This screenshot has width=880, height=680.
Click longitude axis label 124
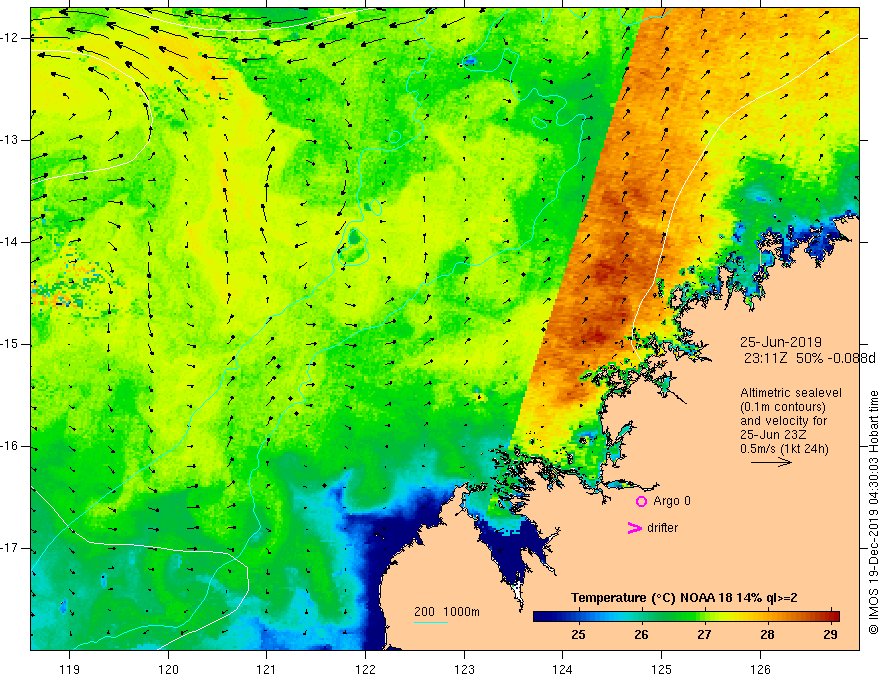tap(563, 669)
